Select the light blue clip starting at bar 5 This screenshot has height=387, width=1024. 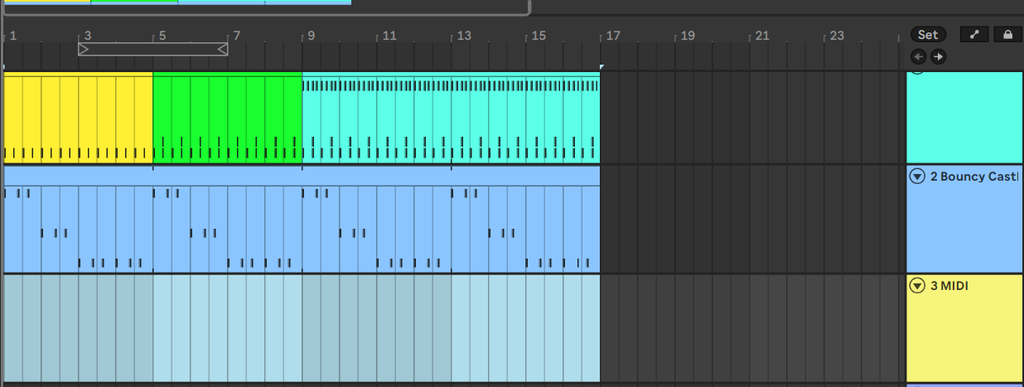click(x=227, y=328)
